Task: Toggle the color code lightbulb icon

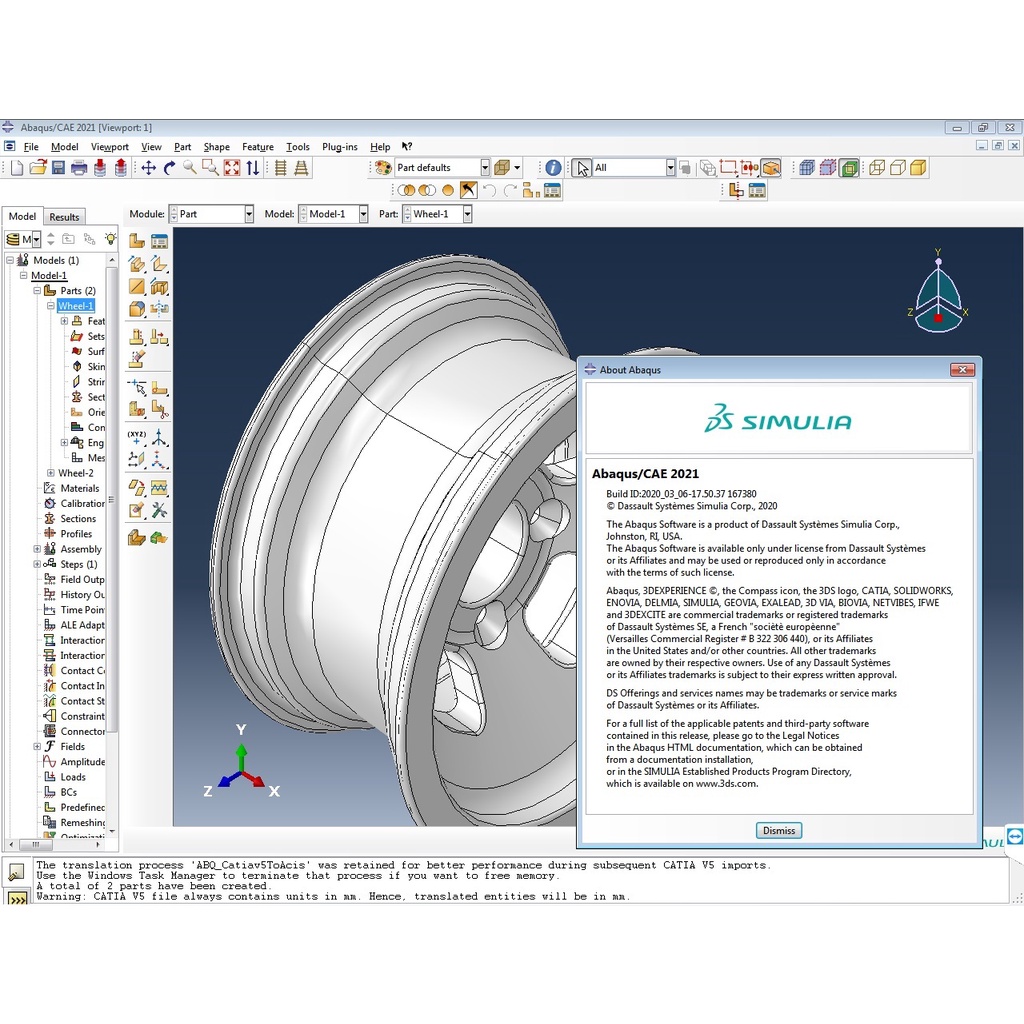Action: click(x=111, y=239)
